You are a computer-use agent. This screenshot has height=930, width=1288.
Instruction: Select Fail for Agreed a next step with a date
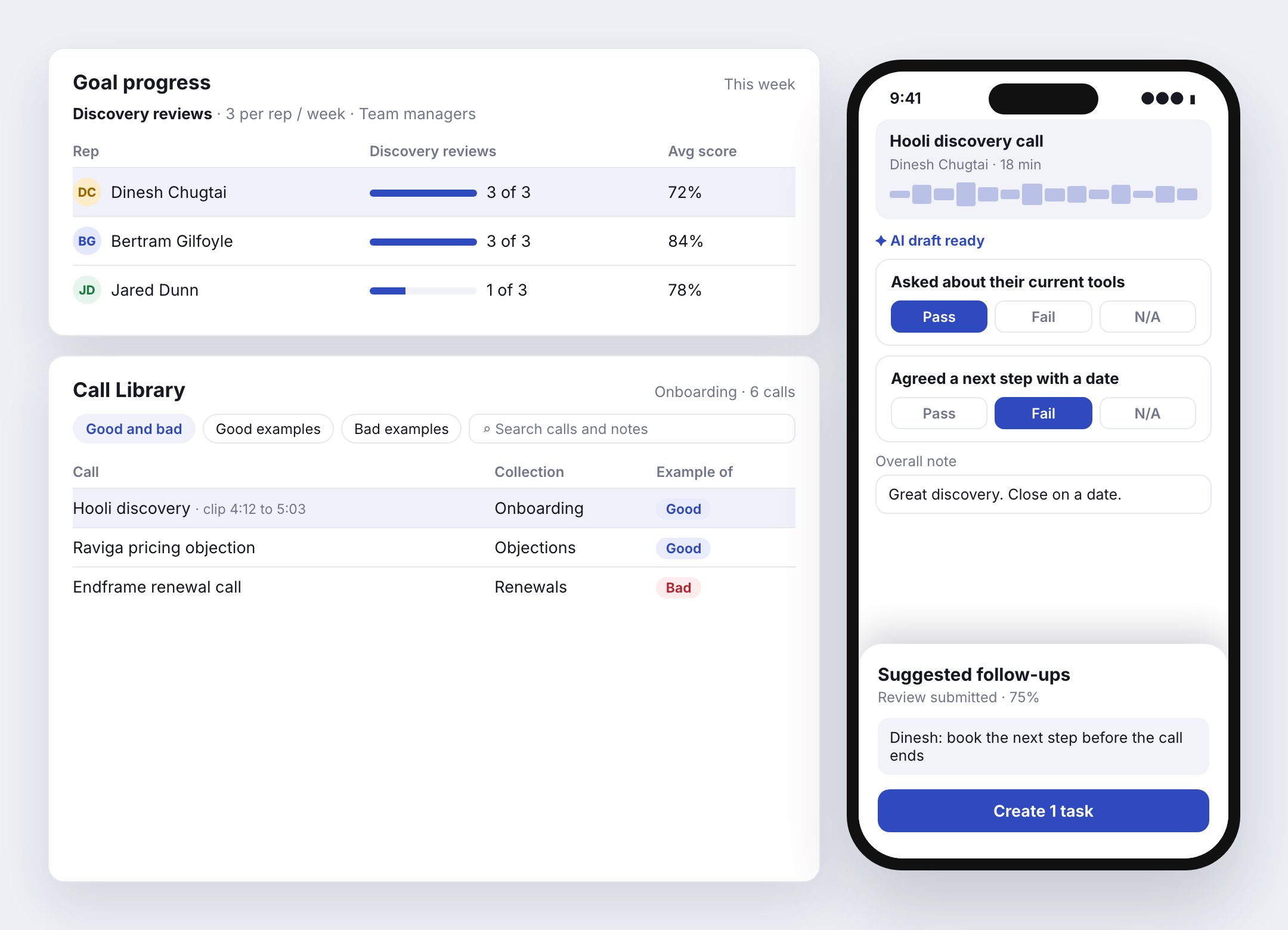pyautogui.click(x=1043, y=413)
